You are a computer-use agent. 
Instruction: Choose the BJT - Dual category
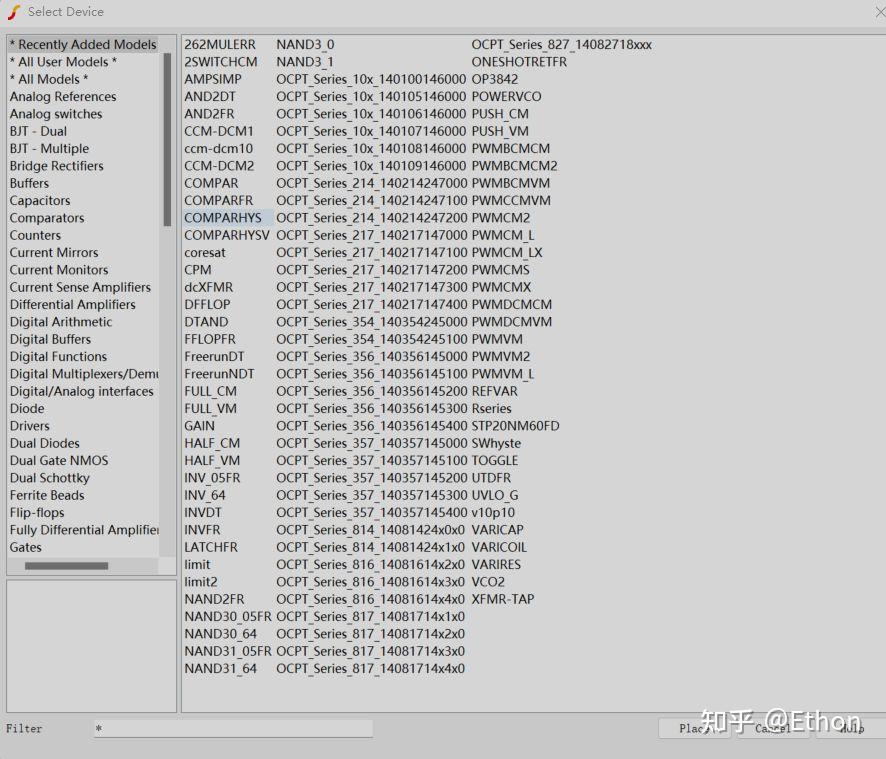pyautogui.click(x=38, y=131)
